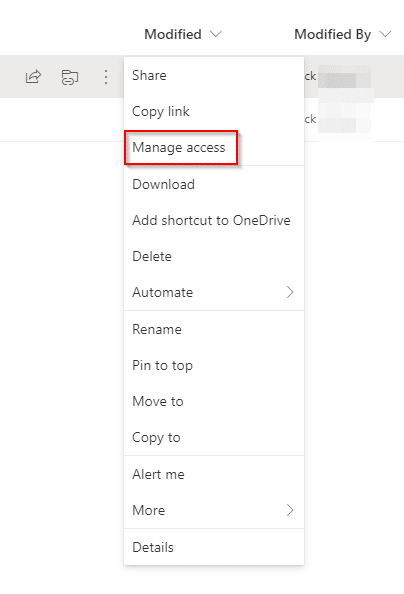Viewport: 404px width, 594px height.
Task: Select Share from the context menu
Action: point(214,75)
